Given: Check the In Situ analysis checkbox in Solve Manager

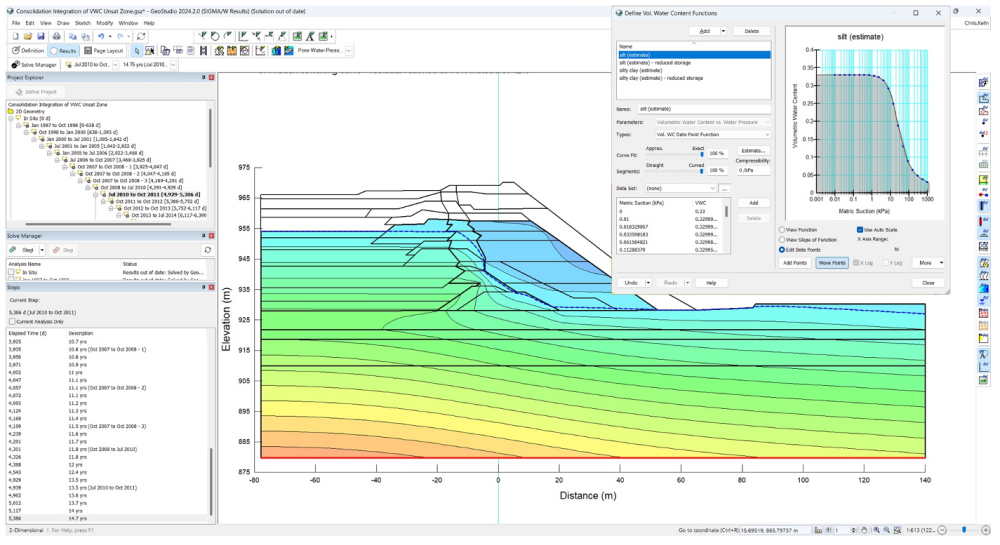Looking at the screenshot, I should coord(11,272).
